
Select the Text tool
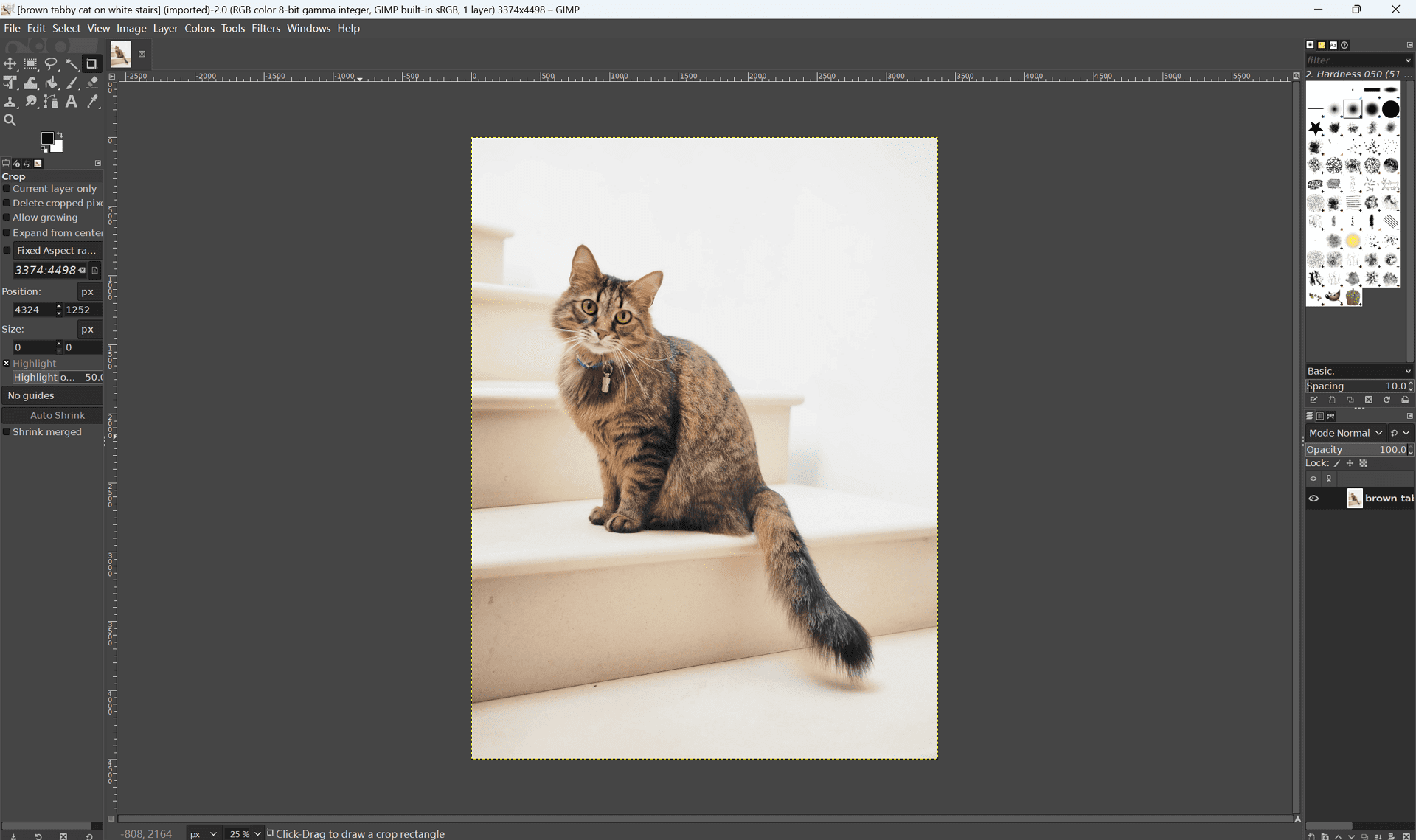72,102
